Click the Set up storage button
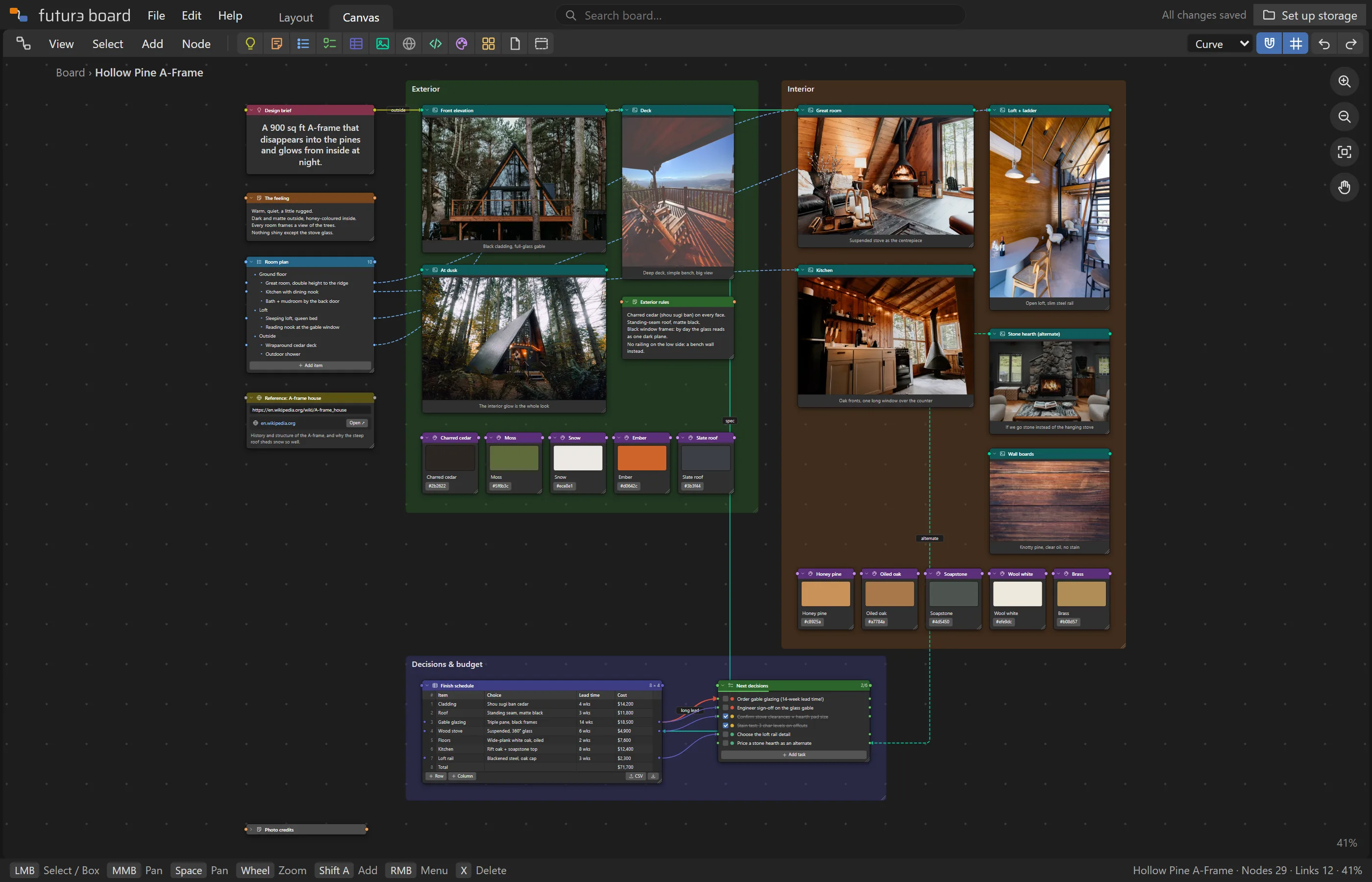This screenshot has height=882, width=1372. coord(1310,16)
